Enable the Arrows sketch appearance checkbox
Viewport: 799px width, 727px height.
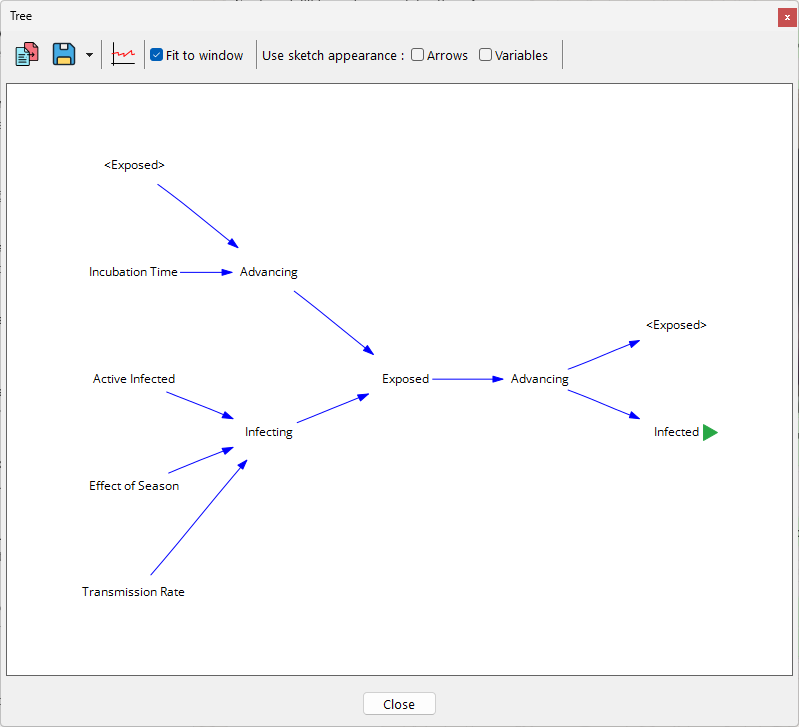pyautogui.click(x=418, y=55)
